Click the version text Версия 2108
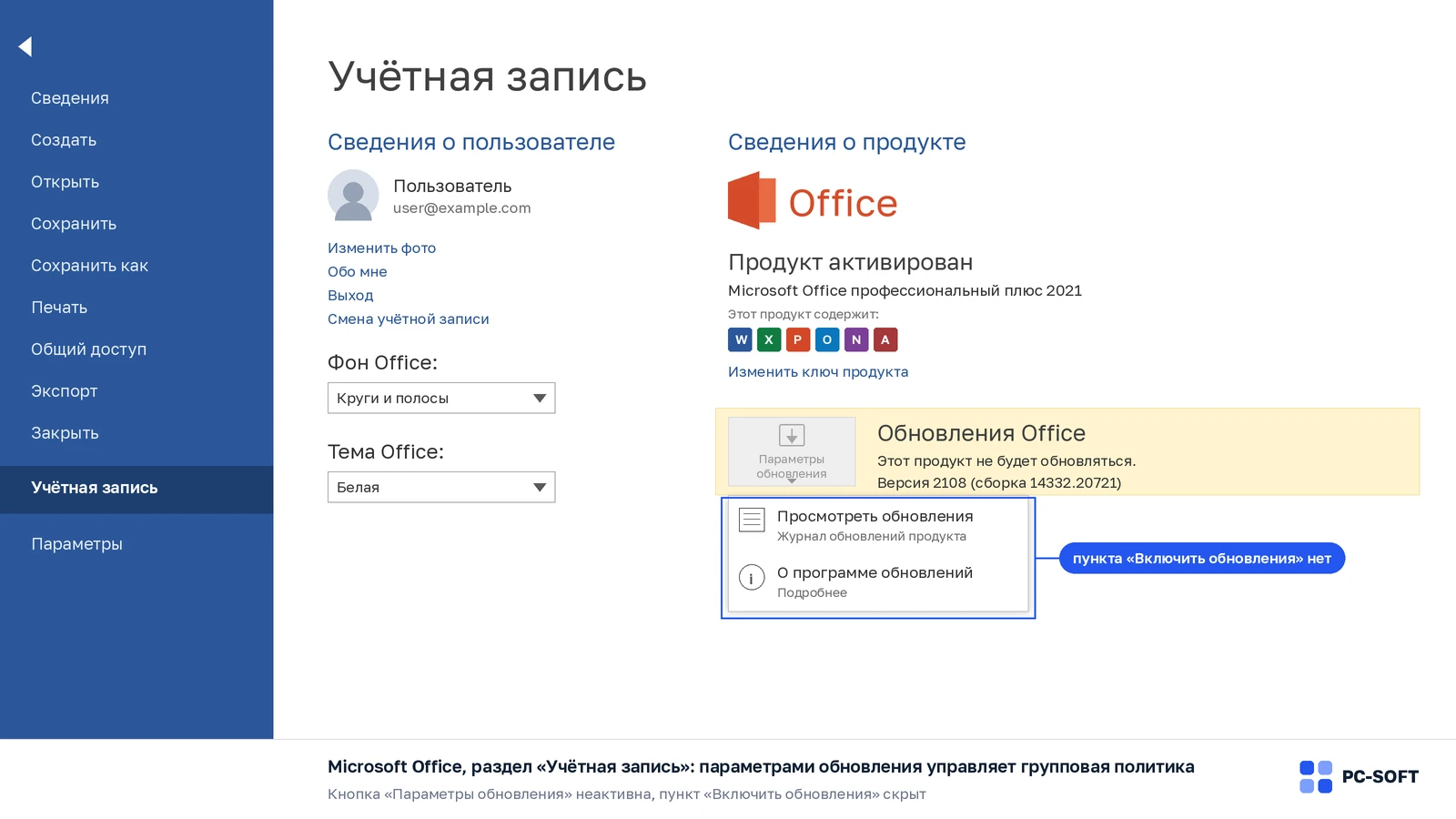This screenshot has height=819, width=1456. point(999,483)
